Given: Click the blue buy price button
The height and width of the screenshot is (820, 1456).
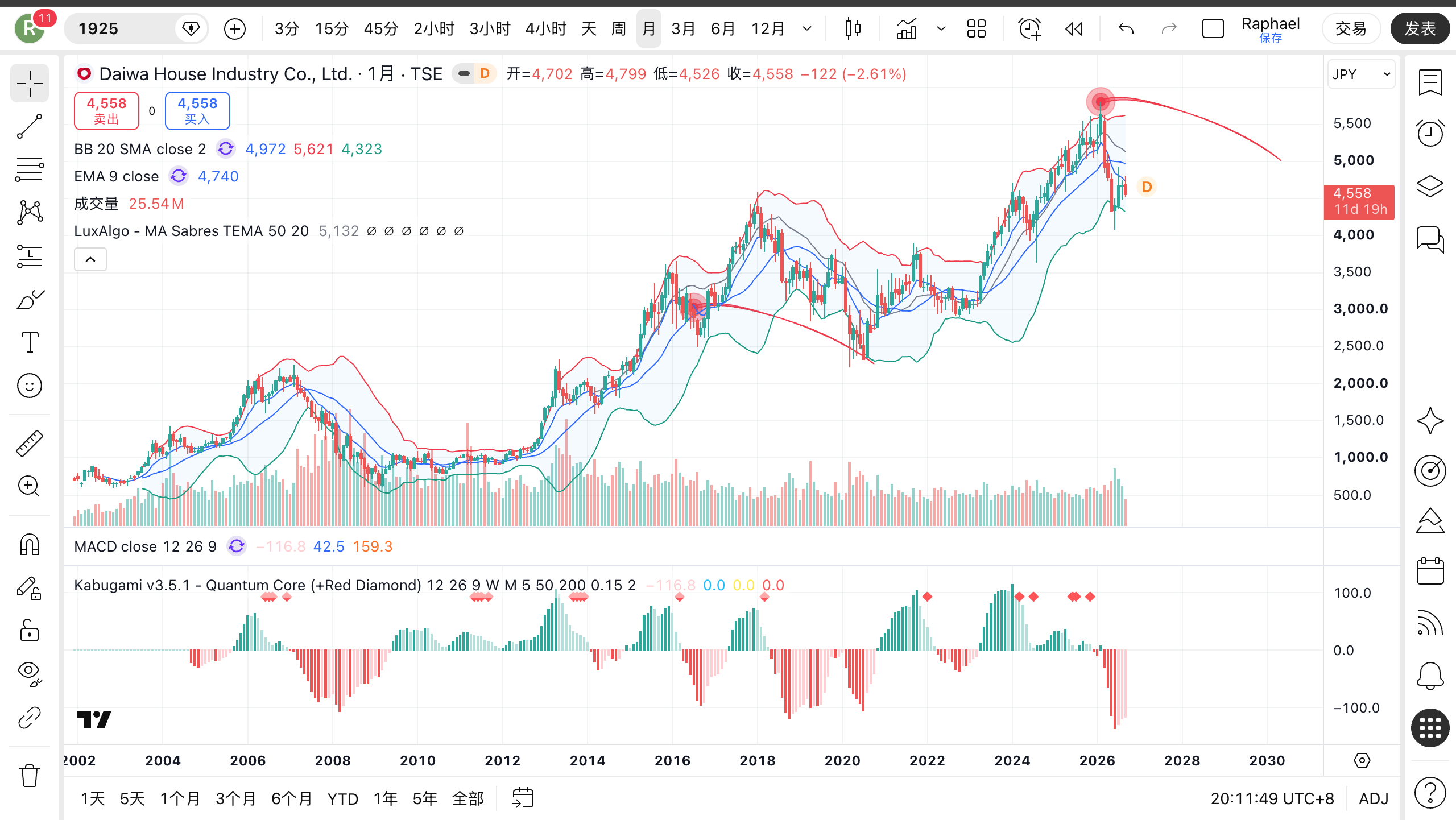Looking at the screenshot, I should (197, 110).
